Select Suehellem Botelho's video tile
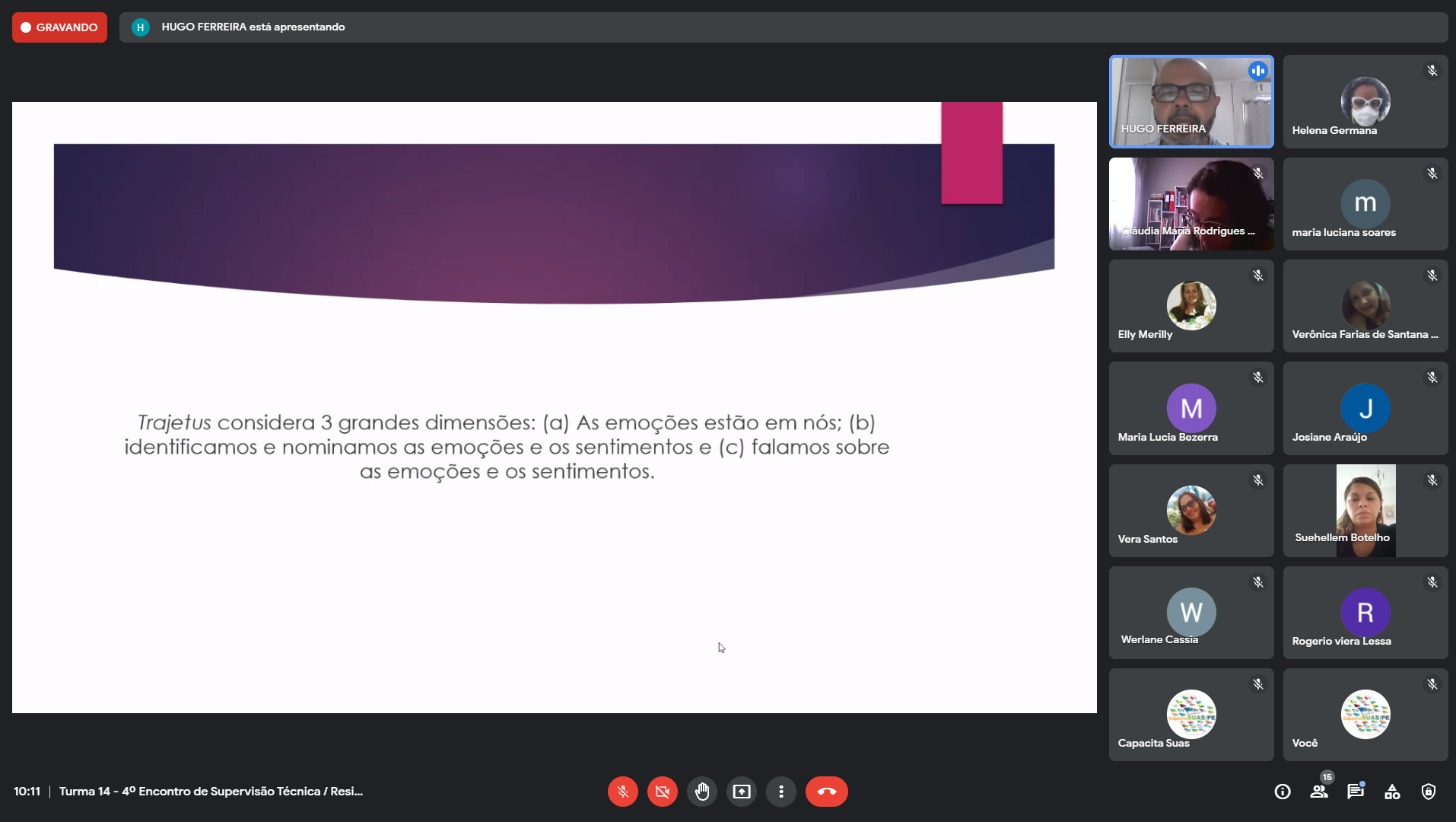Image resolution: width=1456 pixels, height=822 pixels. pos(1365,510)
